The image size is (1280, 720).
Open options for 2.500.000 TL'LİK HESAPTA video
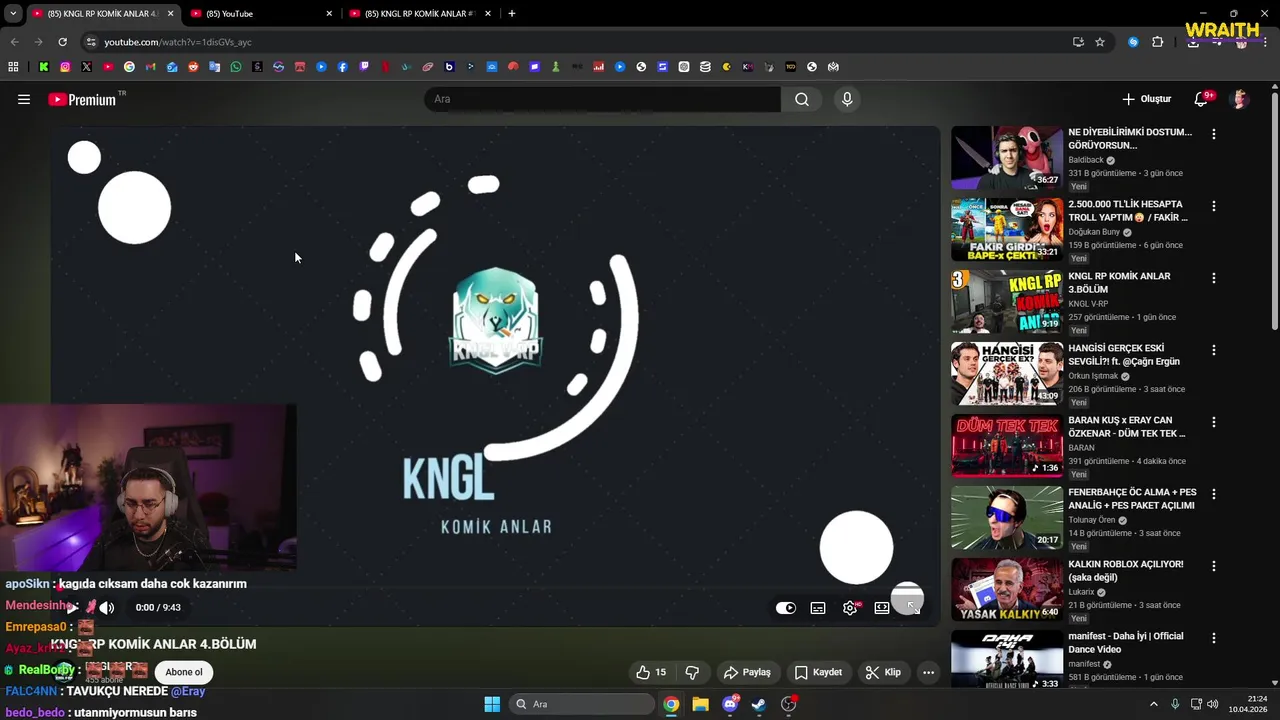tap(1214, 206)
